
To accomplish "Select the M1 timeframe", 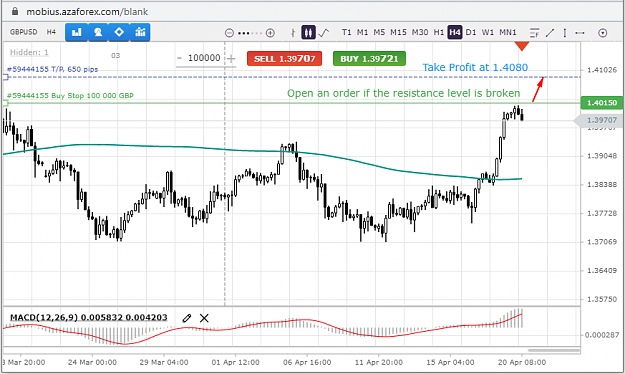I will click(x=362, y=32).
